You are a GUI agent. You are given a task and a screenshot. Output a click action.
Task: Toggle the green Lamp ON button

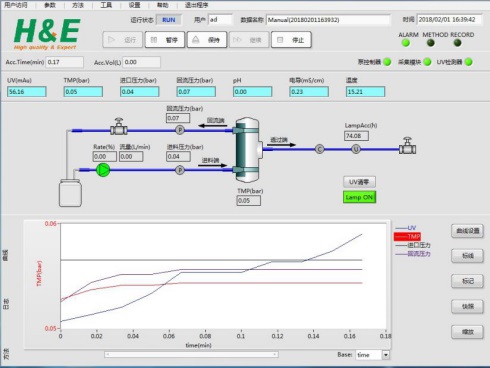[x=359, y=197]
